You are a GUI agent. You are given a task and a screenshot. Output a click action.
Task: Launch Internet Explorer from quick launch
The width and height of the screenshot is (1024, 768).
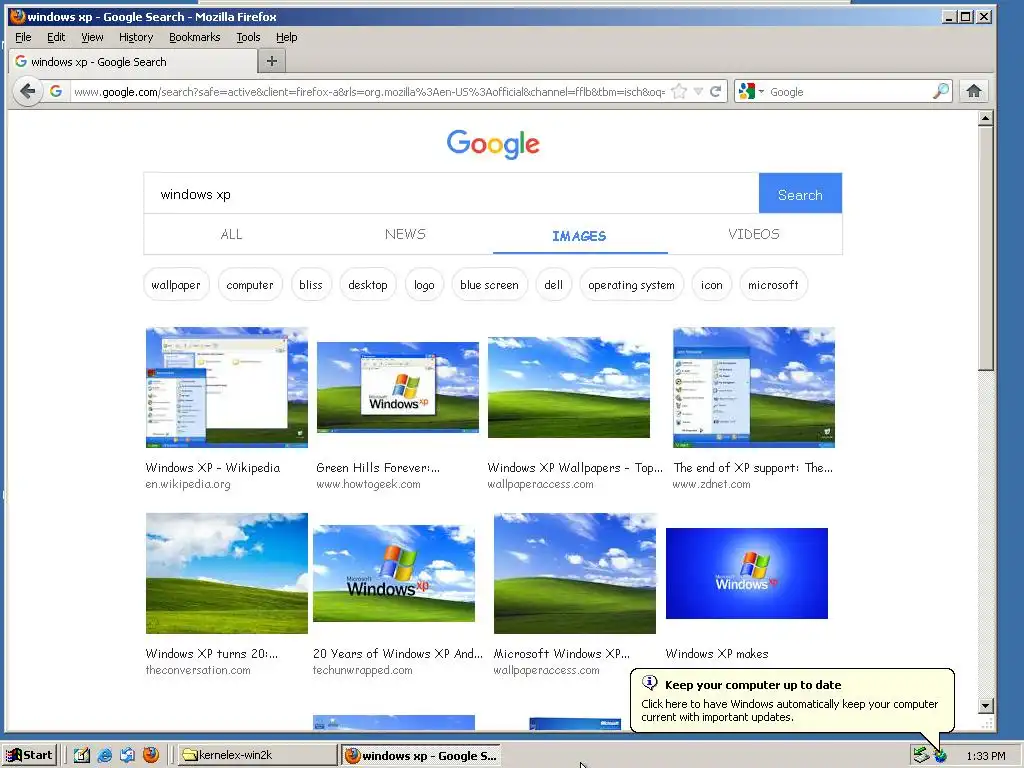(104, 755)
